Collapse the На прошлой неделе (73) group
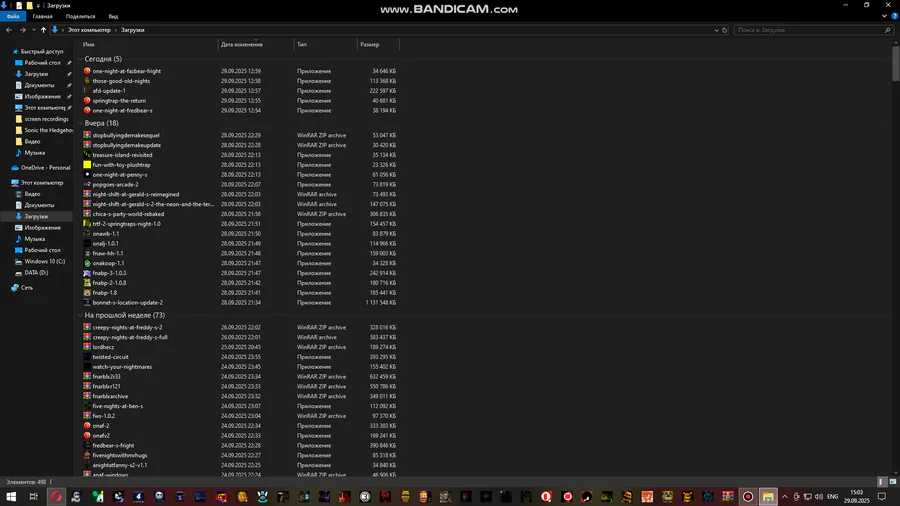Viewport: 900px width, 506px height. coord(80,316)
